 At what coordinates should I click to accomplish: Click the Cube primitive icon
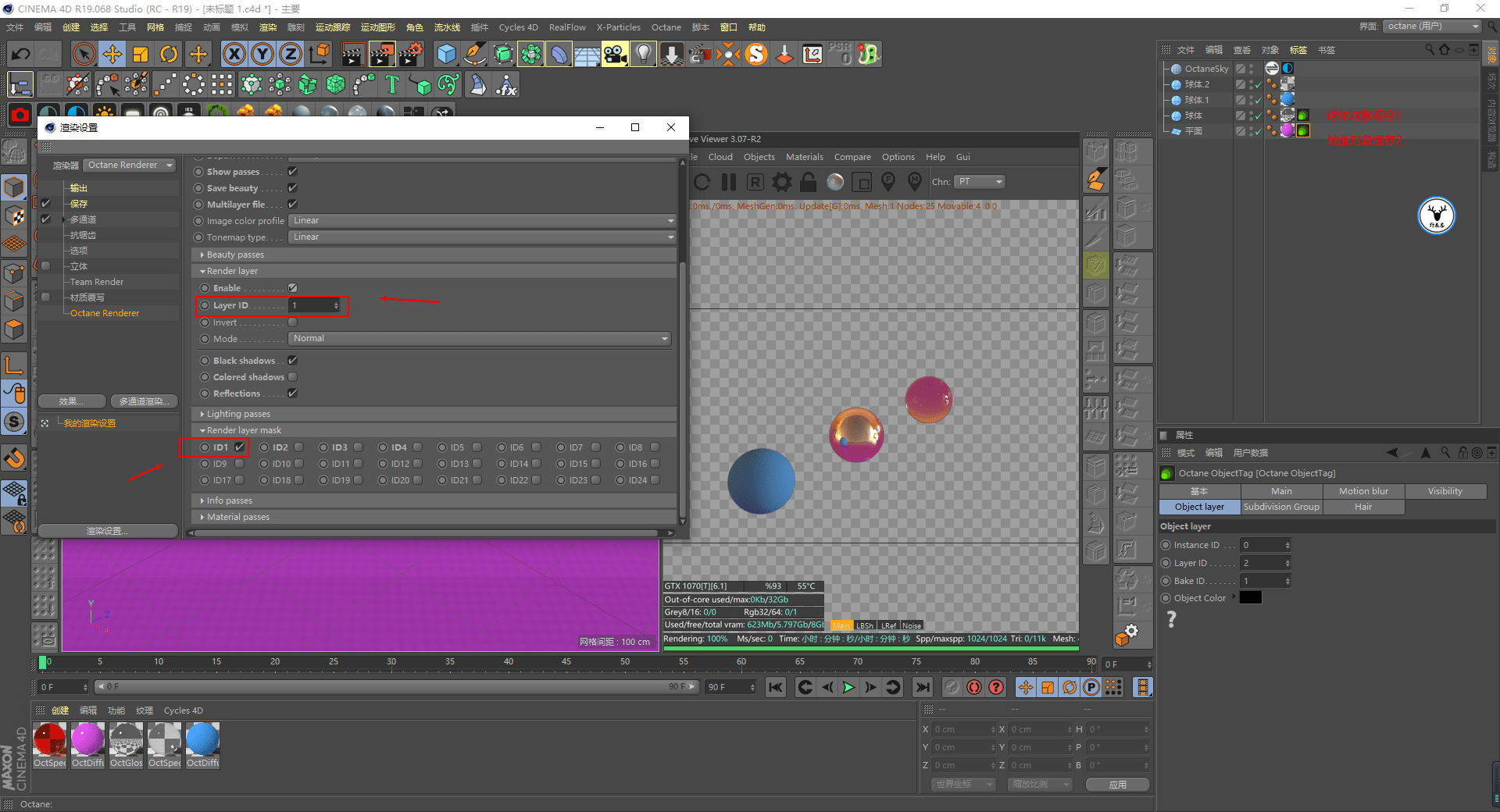[x=446, y=54]
